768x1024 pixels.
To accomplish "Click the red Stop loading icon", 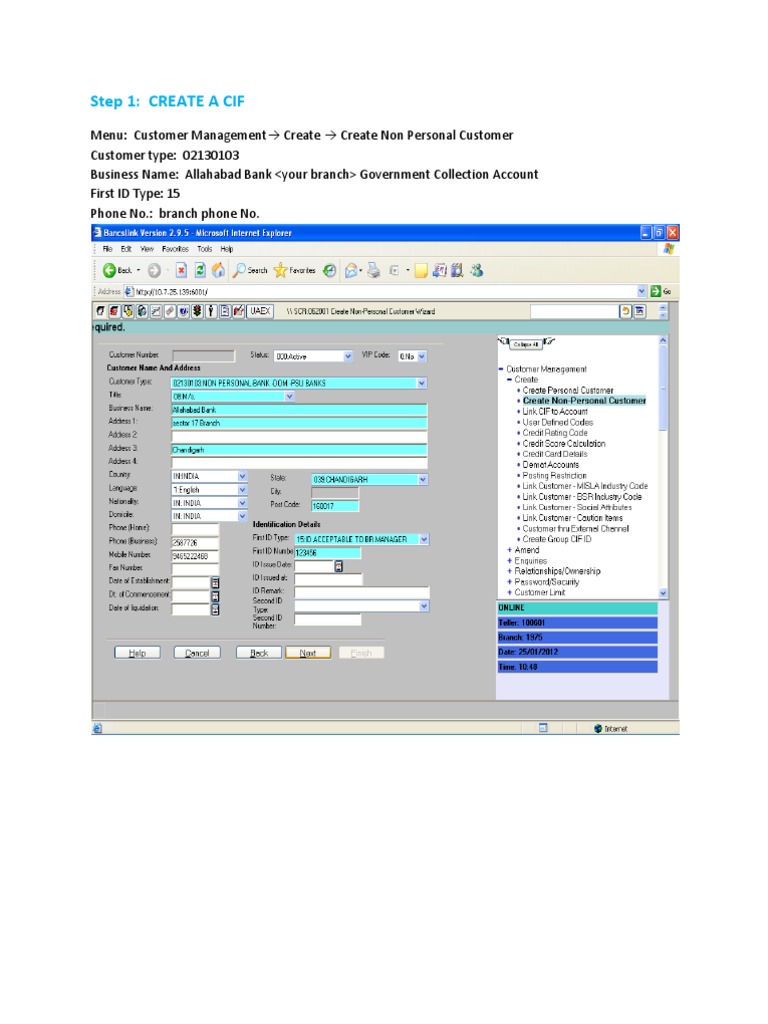I will (x=181, y=270).
